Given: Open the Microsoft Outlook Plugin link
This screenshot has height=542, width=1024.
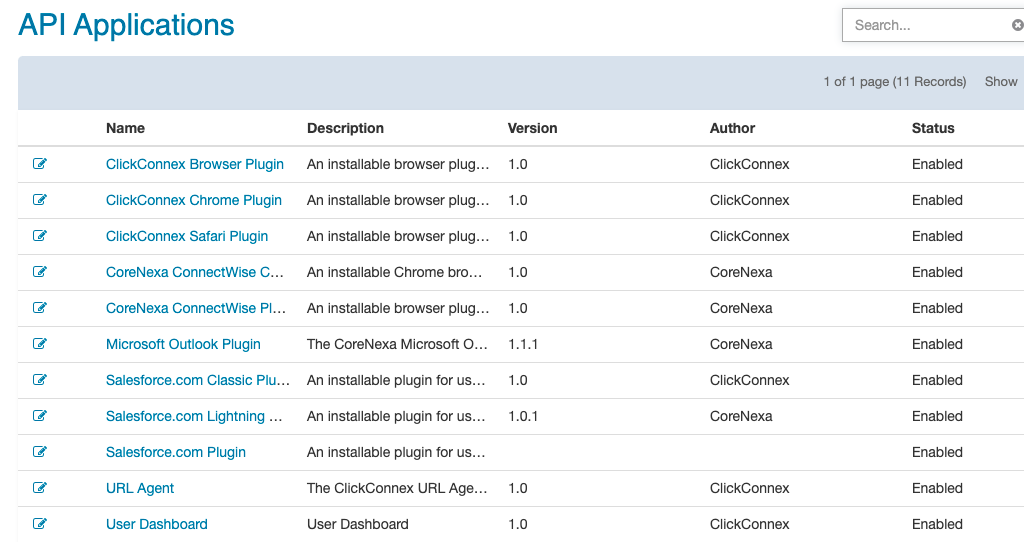Looking at the screenshot, I should pos(183,344).
